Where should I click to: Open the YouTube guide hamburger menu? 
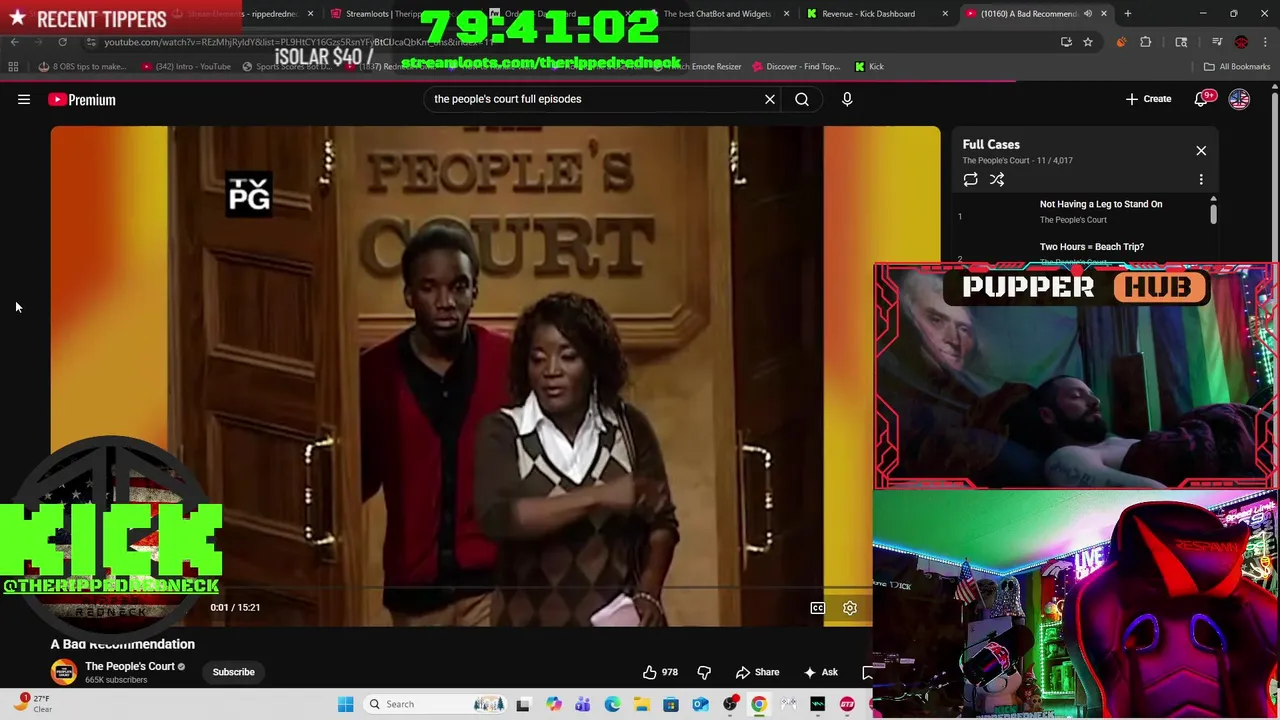[24, 99]
